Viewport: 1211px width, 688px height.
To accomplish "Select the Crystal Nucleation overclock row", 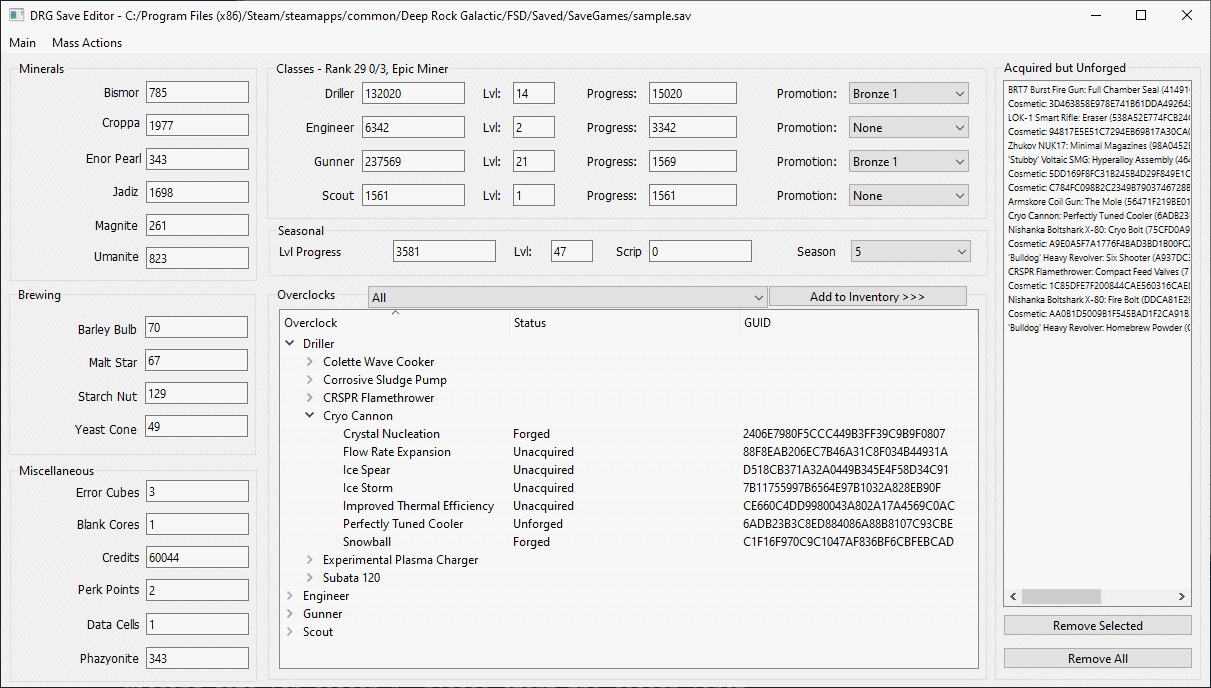I will pyautogui.click(x=628, y=434).
